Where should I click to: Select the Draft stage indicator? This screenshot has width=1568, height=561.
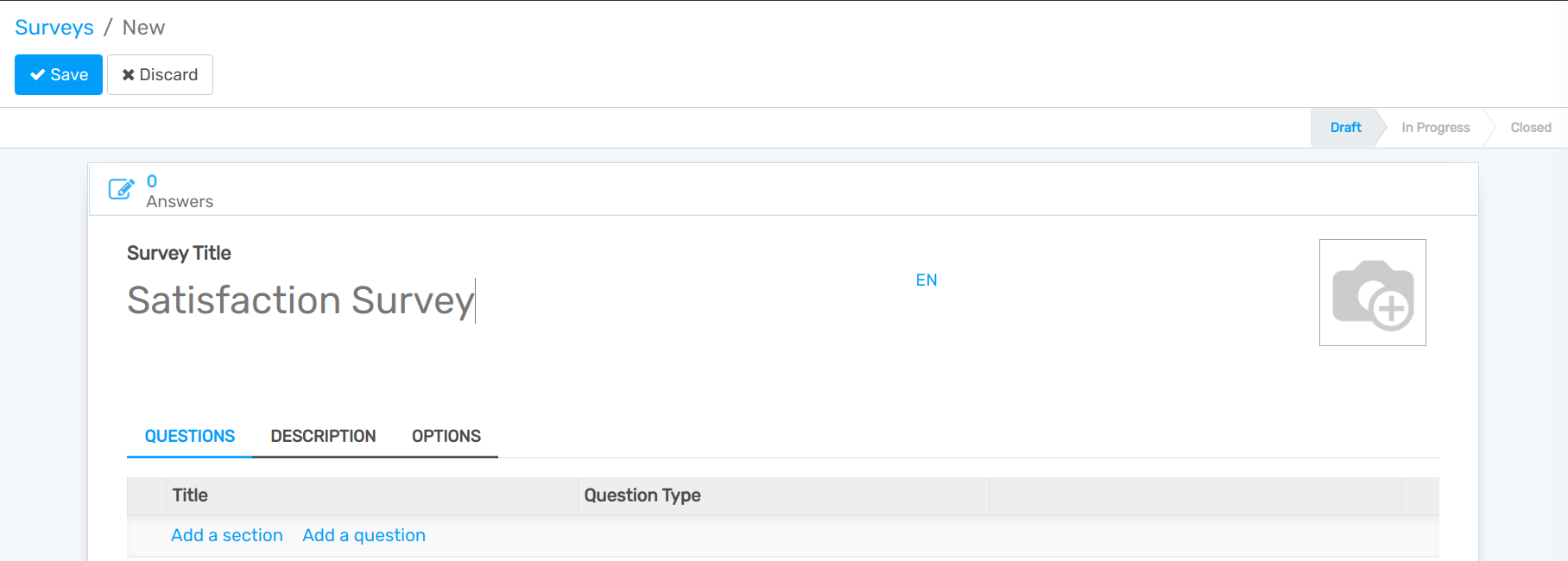pos(1344,127)
